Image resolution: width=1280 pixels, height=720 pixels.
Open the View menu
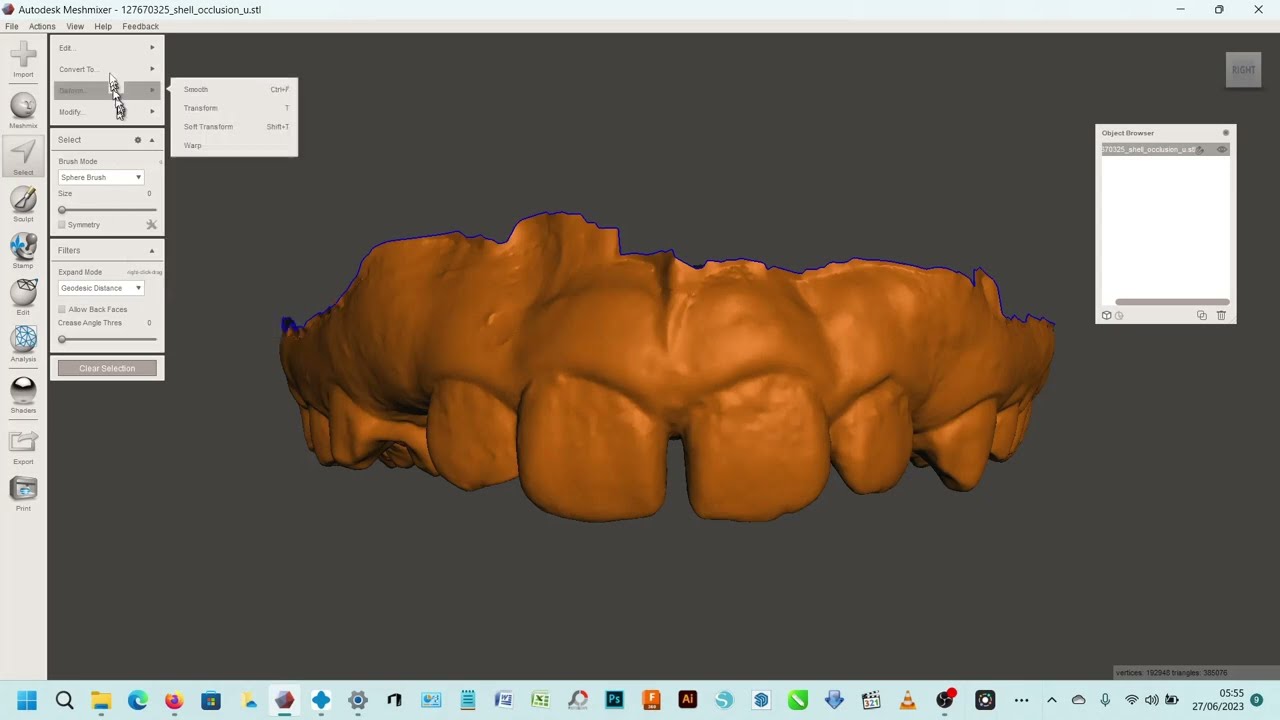pyautogui.click(x=75, y=26)
